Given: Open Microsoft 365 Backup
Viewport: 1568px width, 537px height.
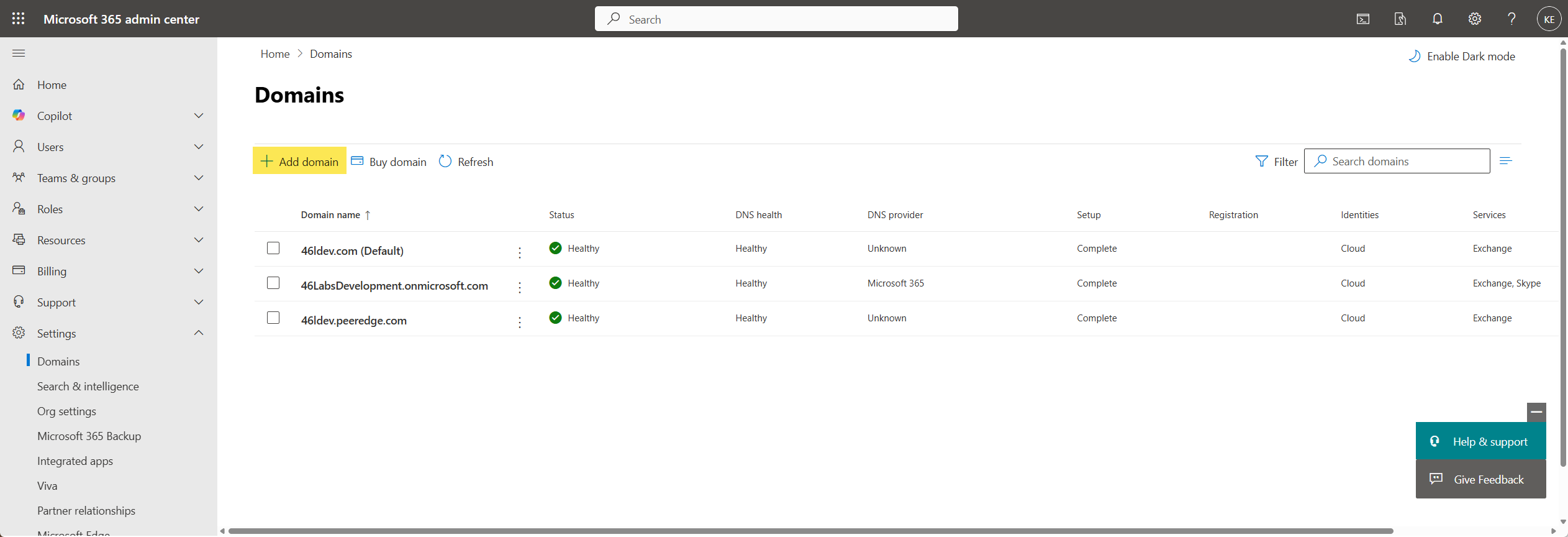Looking at the screenshot, I should pyautogui.click(x=89, y=436).
